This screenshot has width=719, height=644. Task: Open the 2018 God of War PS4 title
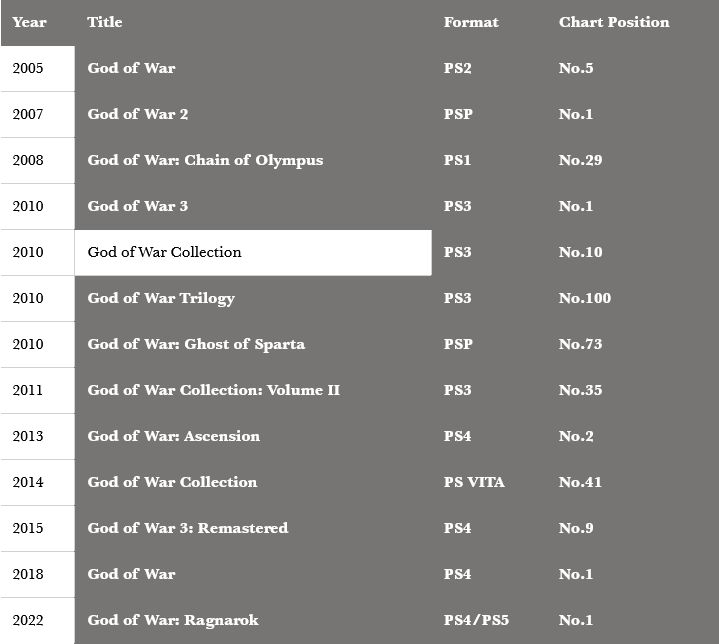pyautogui.click(x=131, y=574)
